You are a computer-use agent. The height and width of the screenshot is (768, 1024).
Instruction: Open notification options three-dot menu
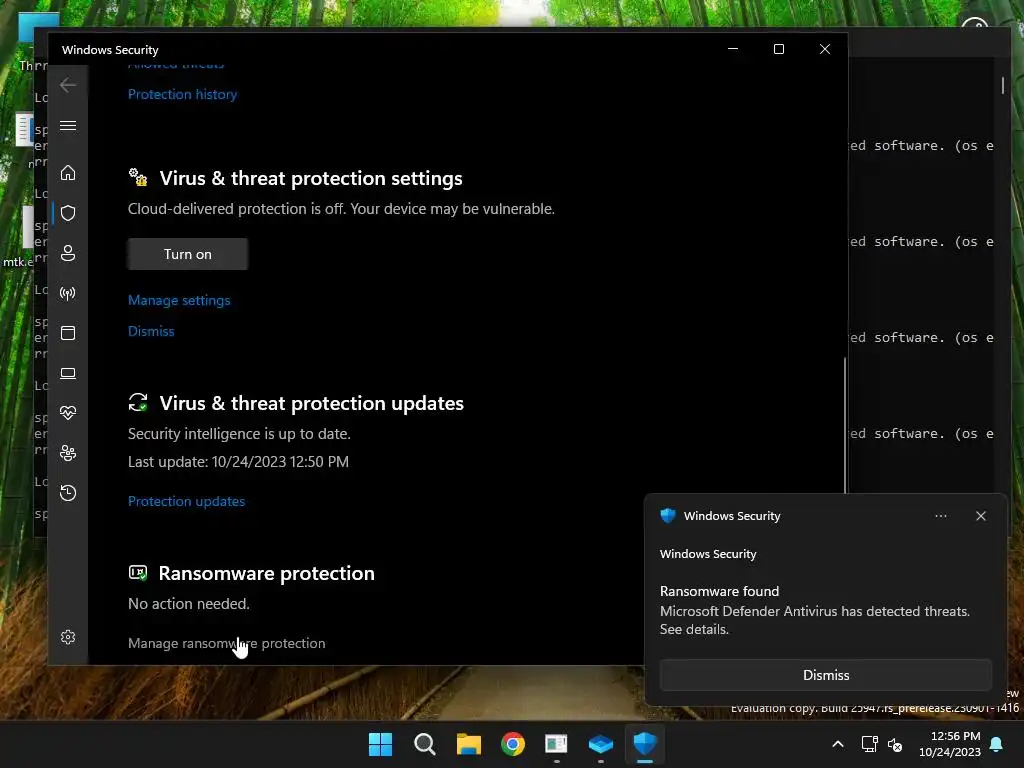[940, 516]
